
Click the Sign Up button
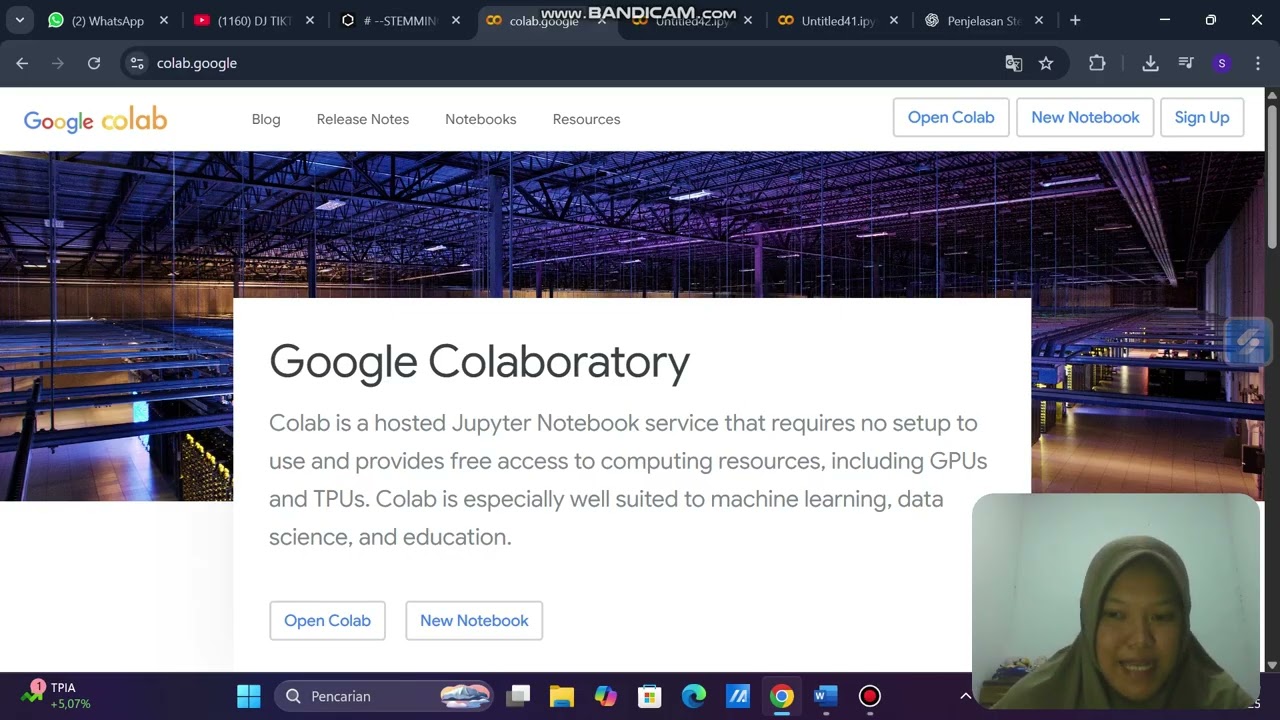point(1202,117)
